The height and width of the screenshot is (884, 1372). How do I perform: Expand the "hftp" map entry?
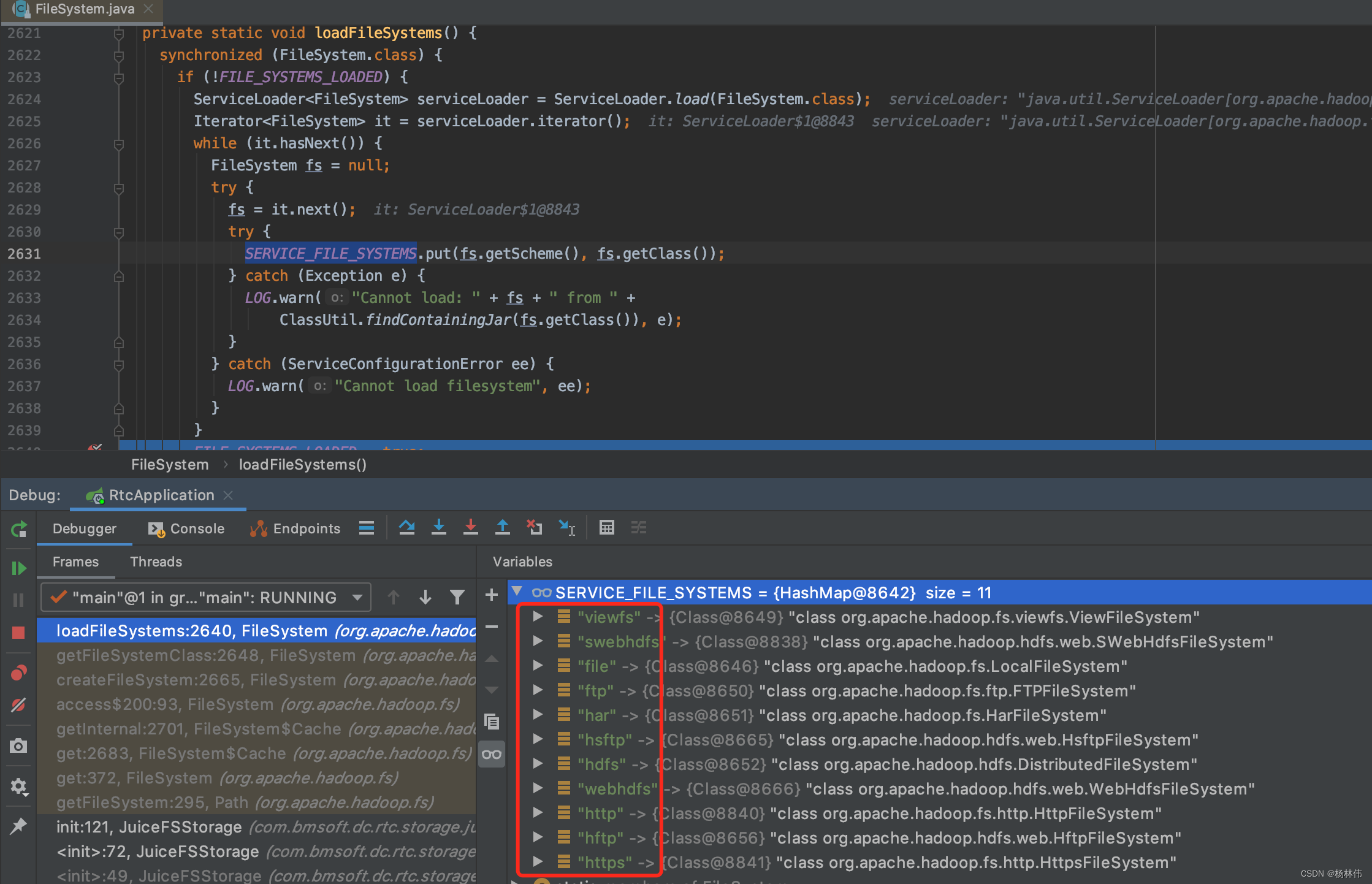coord(538,837)
